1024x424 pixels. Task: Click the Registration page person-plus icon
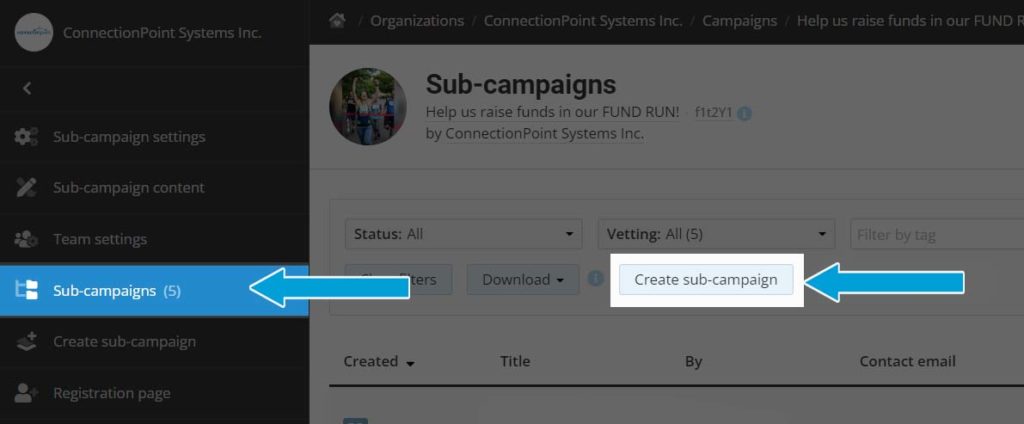coord(26,393)
